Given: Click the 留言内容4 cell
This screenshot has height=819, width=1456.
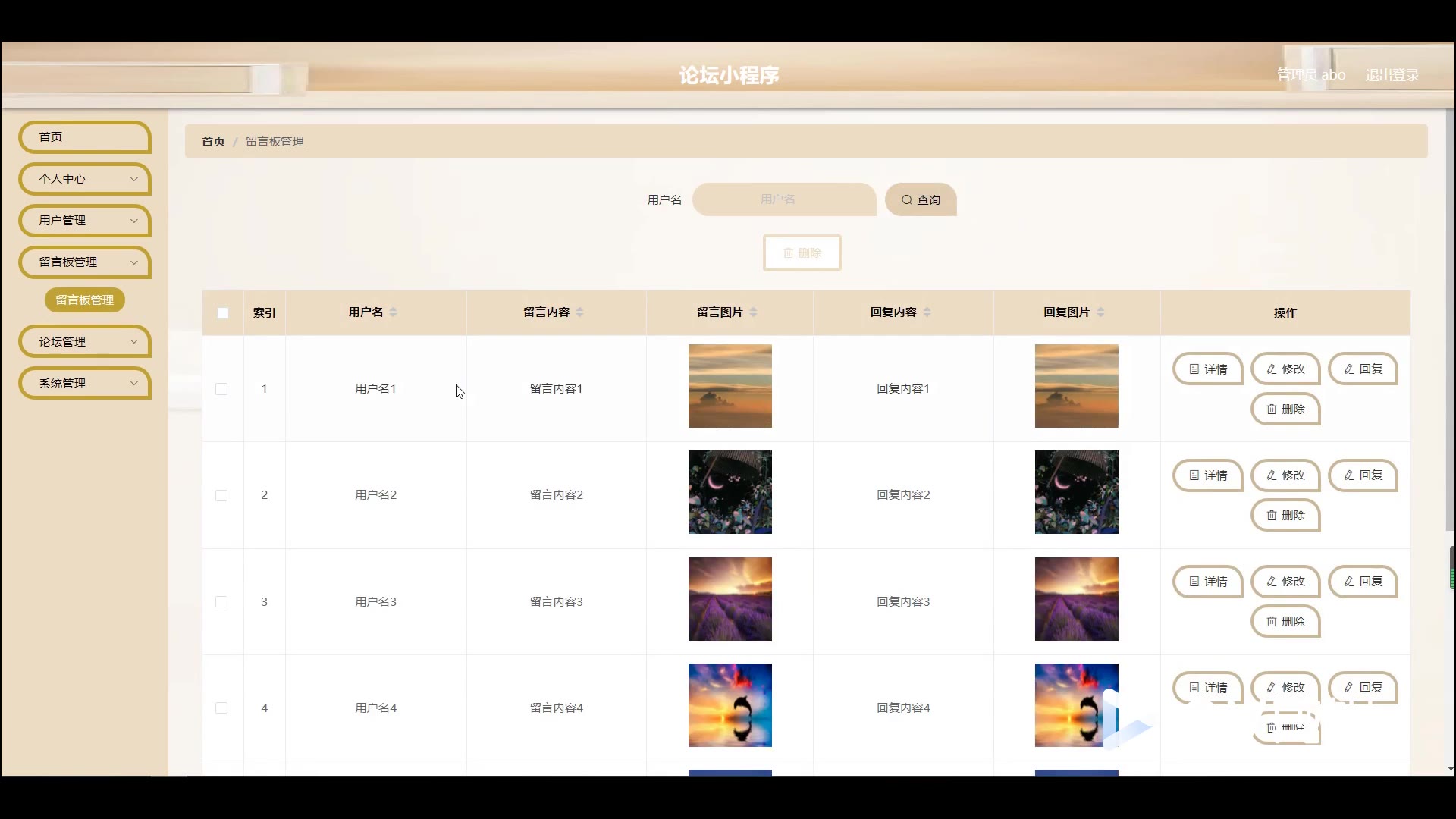Looking at the screenshot, I should click(556, 708).
